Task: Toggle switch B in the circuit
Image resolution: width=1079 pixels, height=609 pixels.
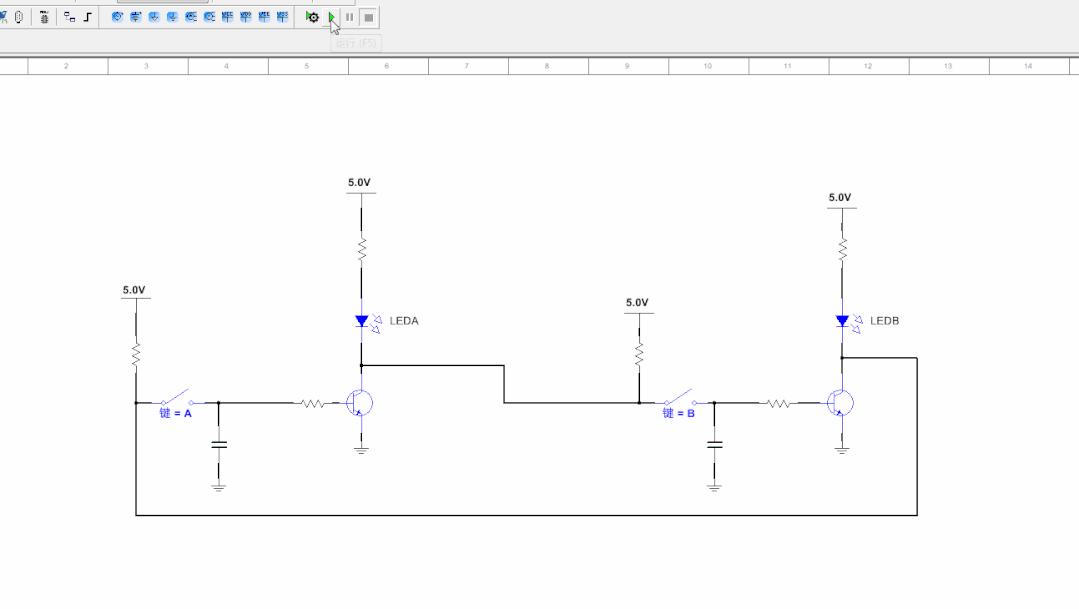Action: pyautogui.click(x=679, y=398)
